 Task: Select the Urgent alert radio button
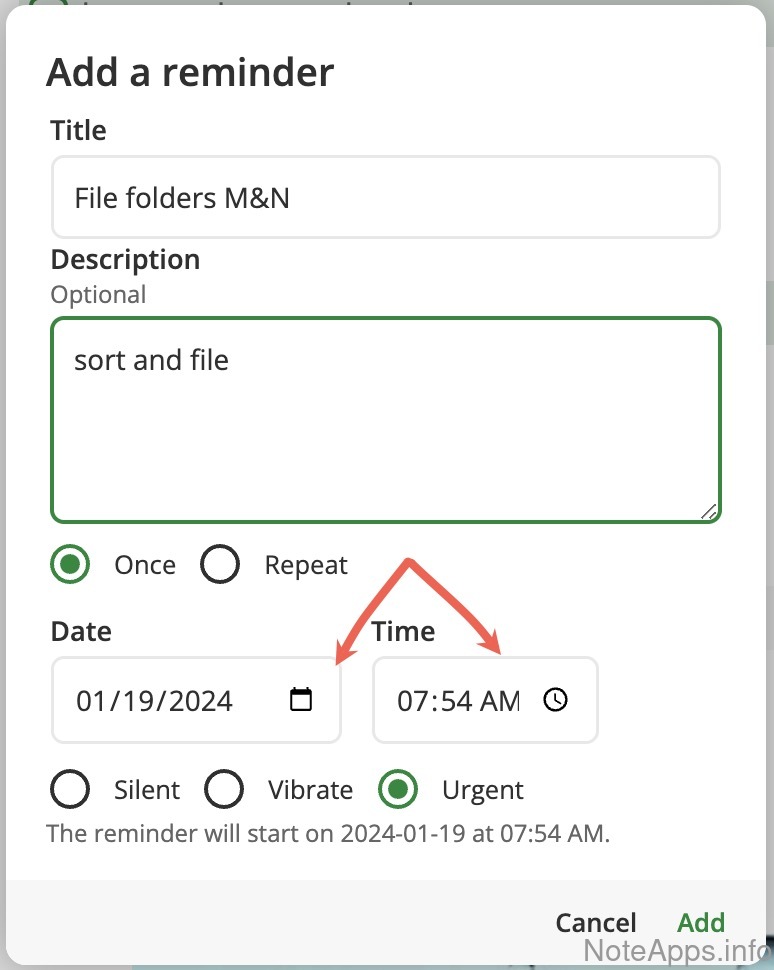tap(398, 790)
